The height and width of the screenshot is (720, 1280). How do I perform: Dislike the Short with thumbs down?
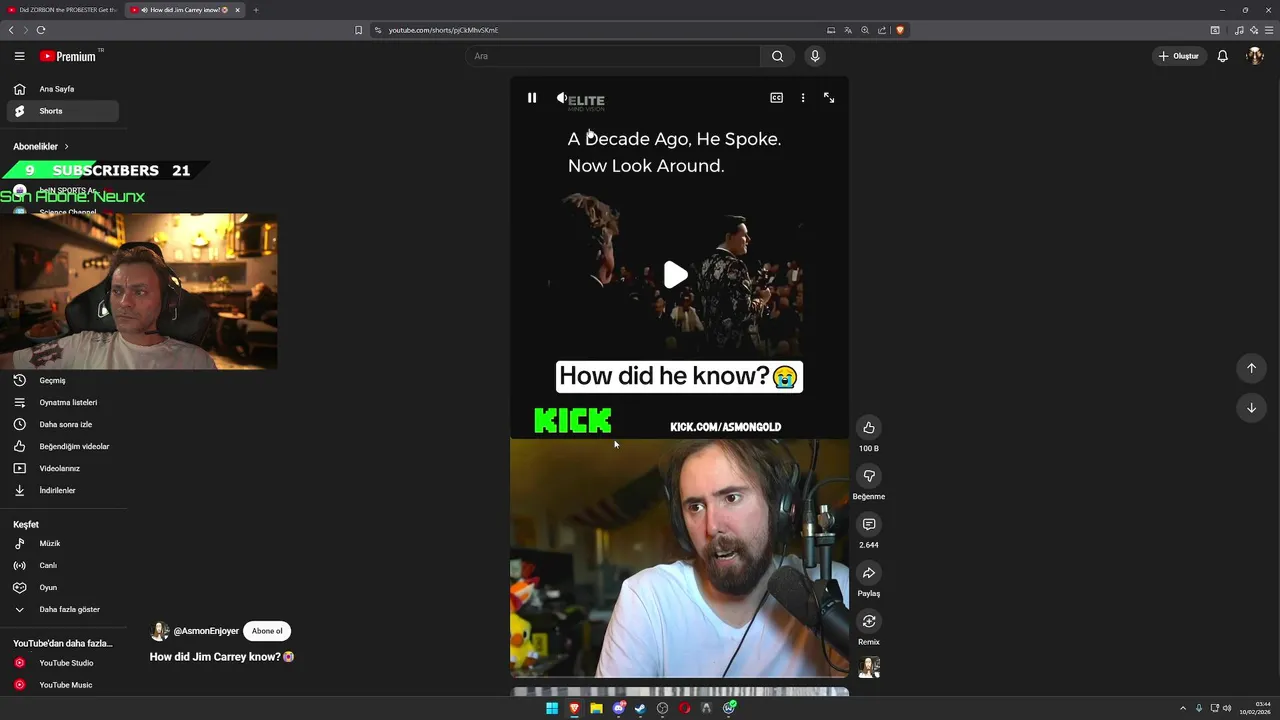(869, 476)
